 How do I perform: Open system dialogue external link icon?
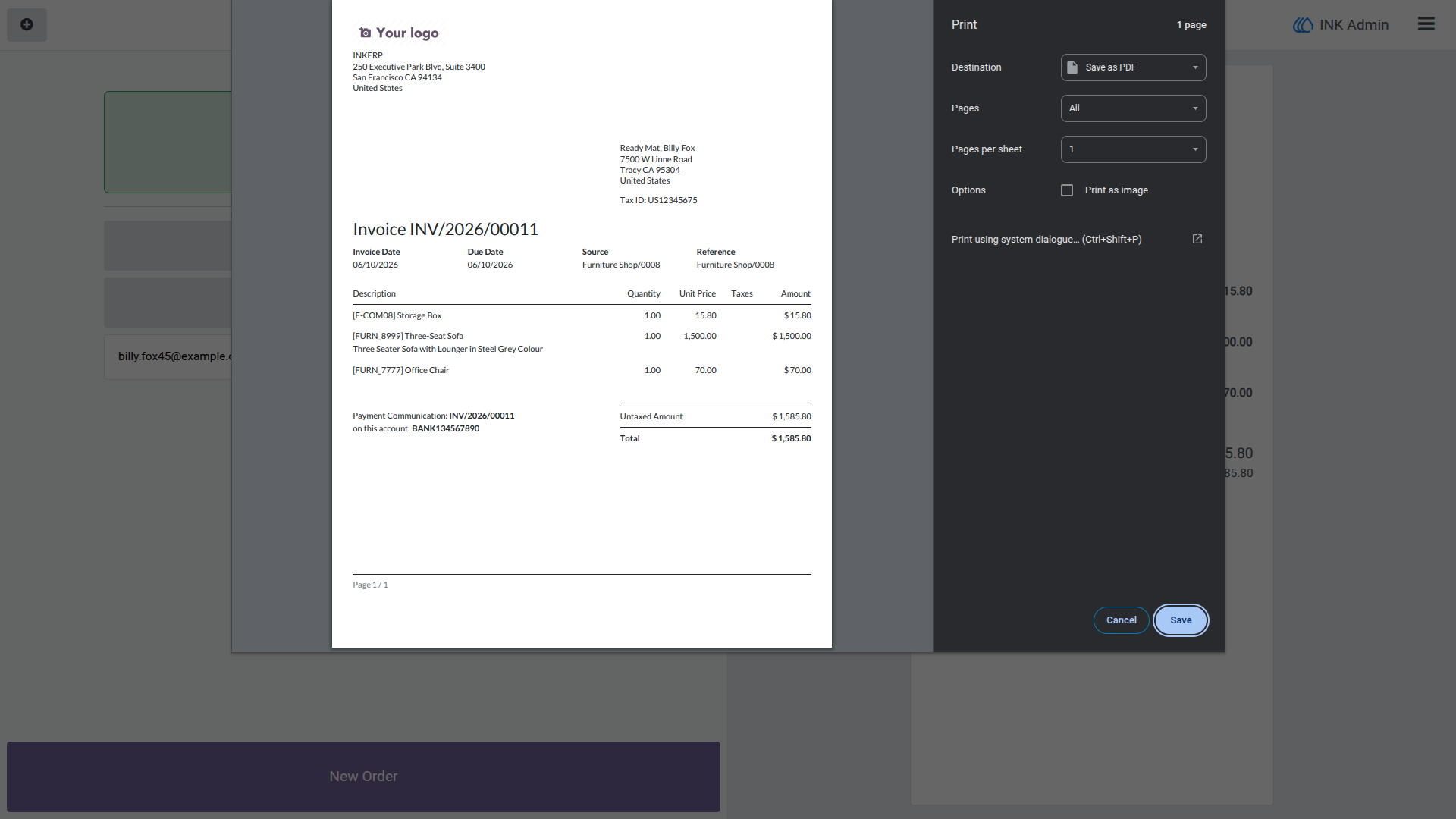pyautogui.click(x=1197, y=239)
